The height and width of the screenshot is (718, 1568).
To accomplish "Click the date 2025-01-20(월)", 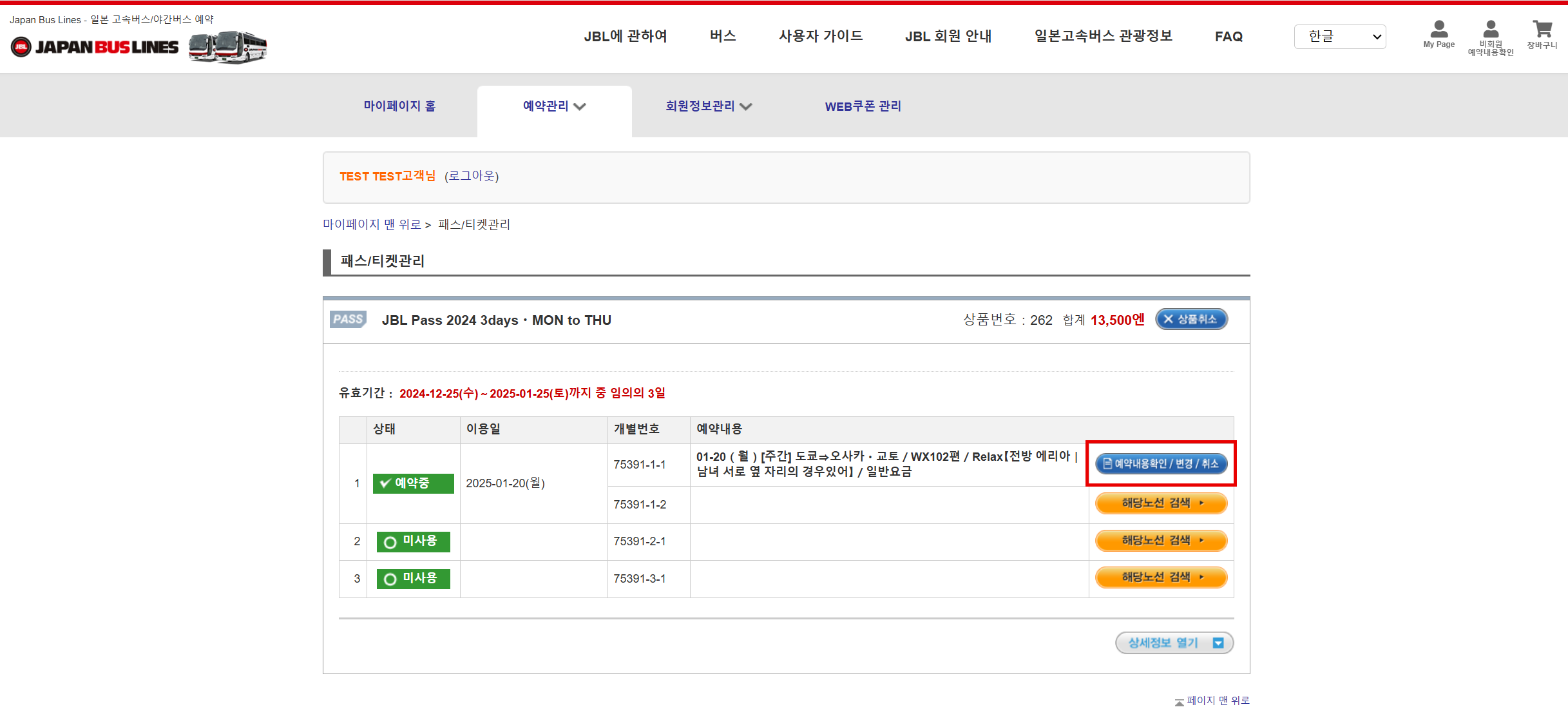I will pyautogui.click(x=505, y=483).
